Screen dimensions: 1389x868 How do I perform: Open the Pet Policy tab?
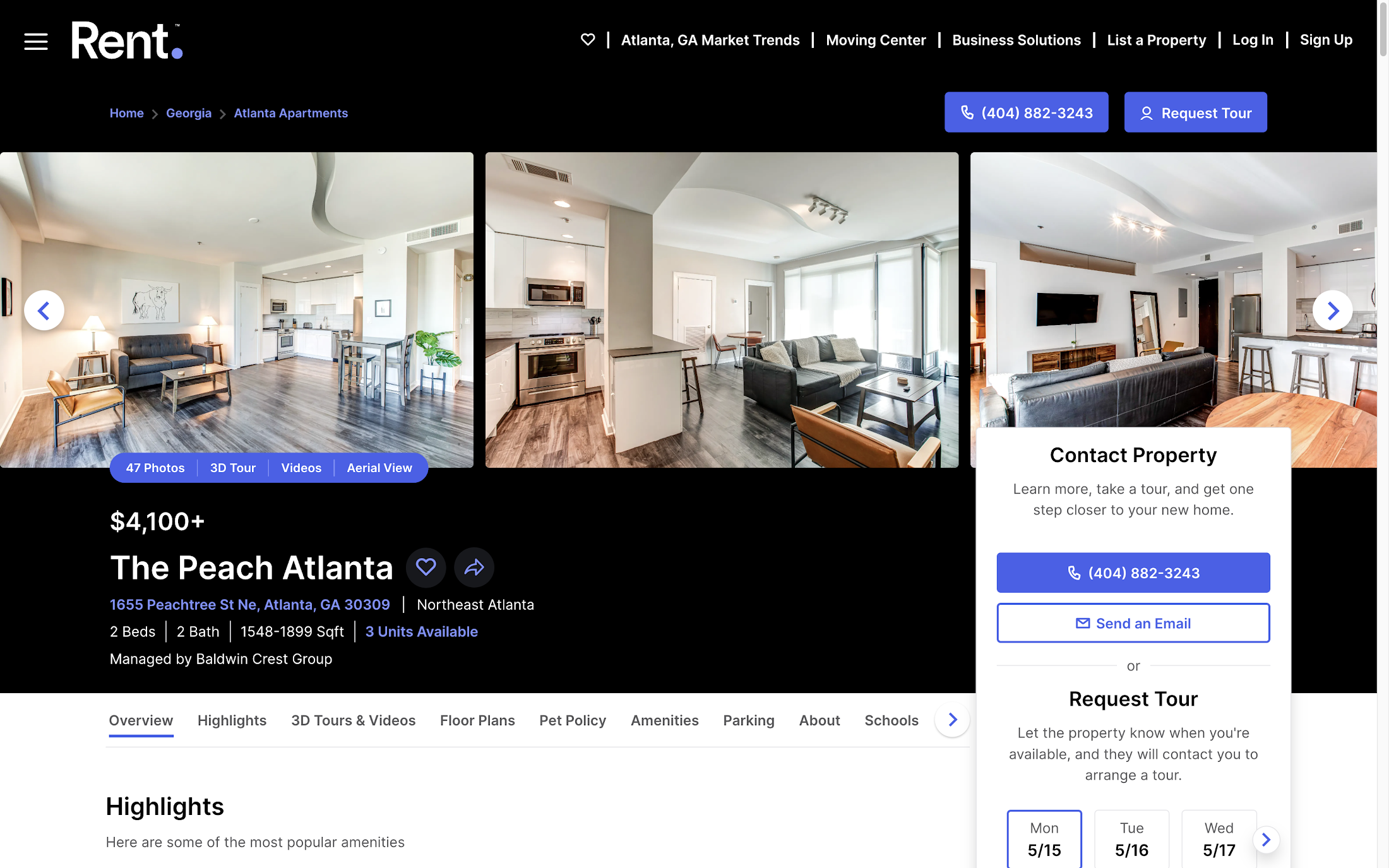pyautogui.click(x=573, y=719)
